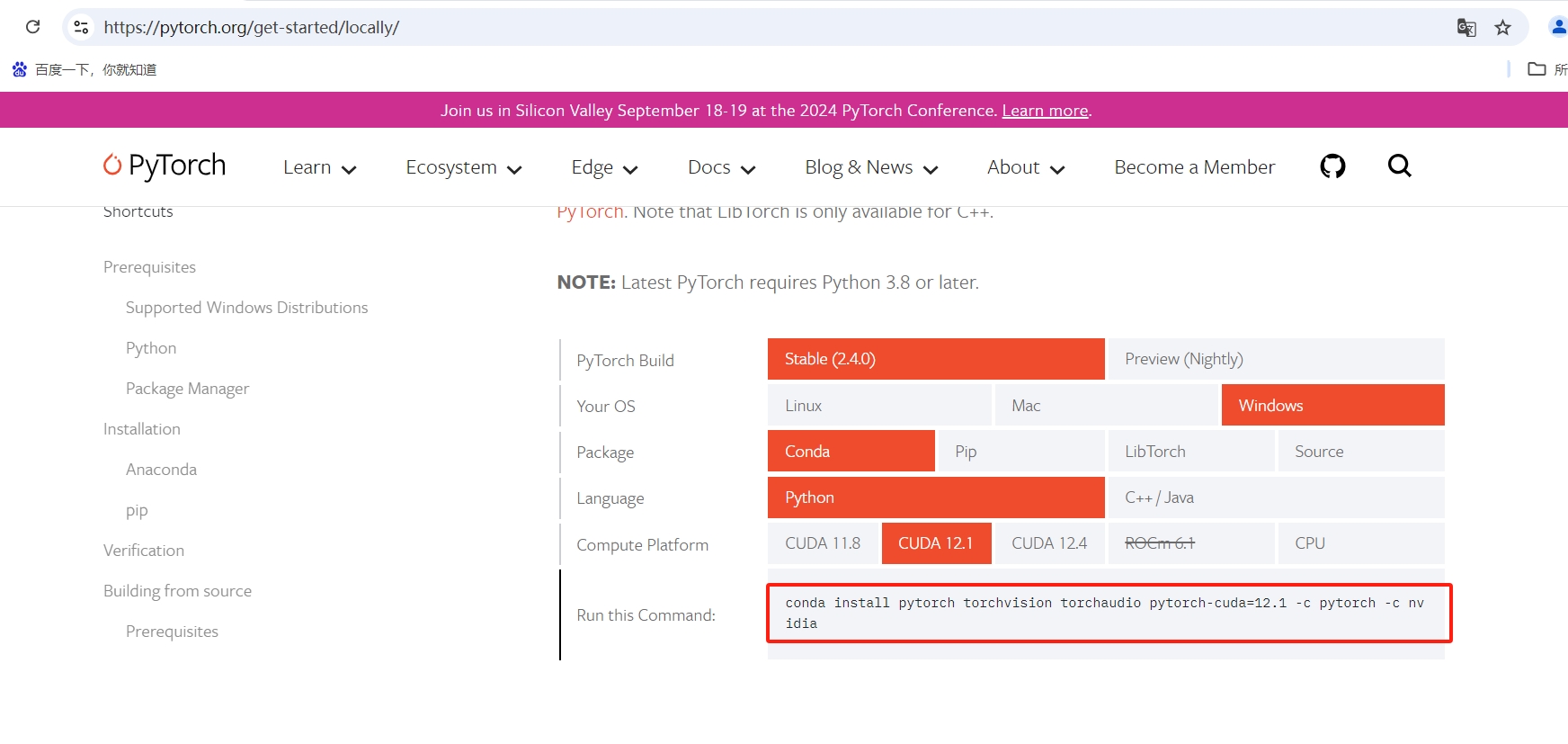Go to the Verification section
1568x744 pixels.
[144, 551]
